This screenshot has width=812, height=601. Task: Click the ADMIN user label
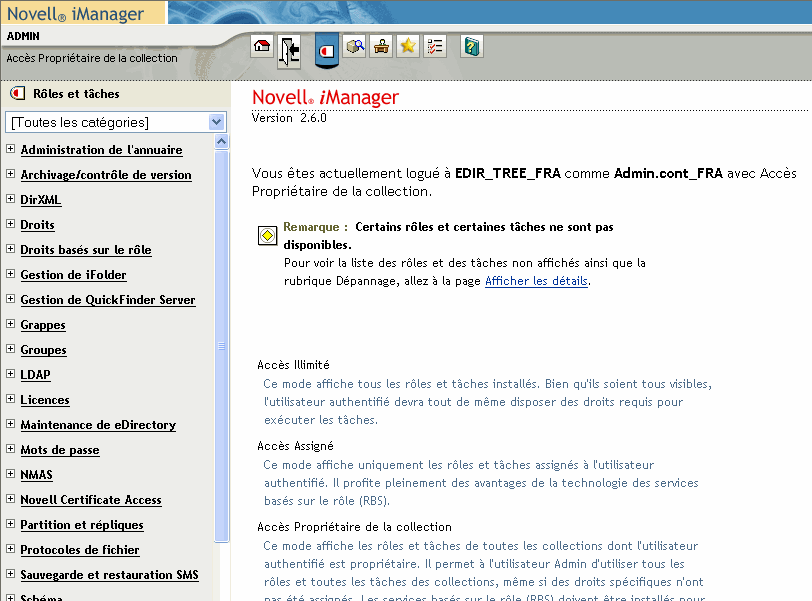[23, 36]
